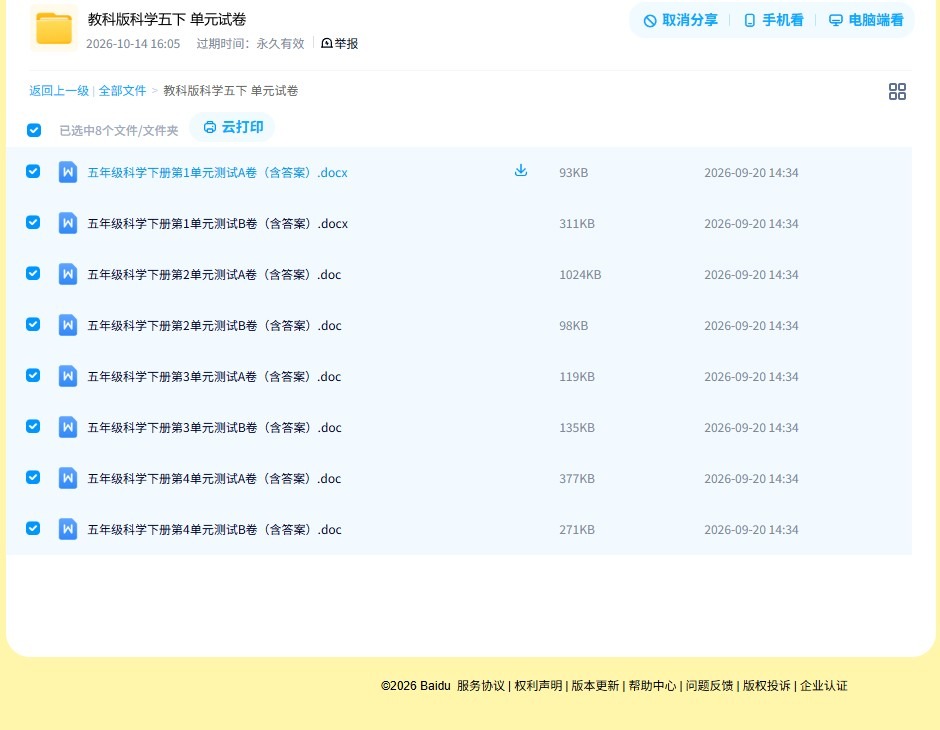Viewport: 940px width, 730px height.
Task: Click the 377KB file size cell
Action: (x=577, y=478)
